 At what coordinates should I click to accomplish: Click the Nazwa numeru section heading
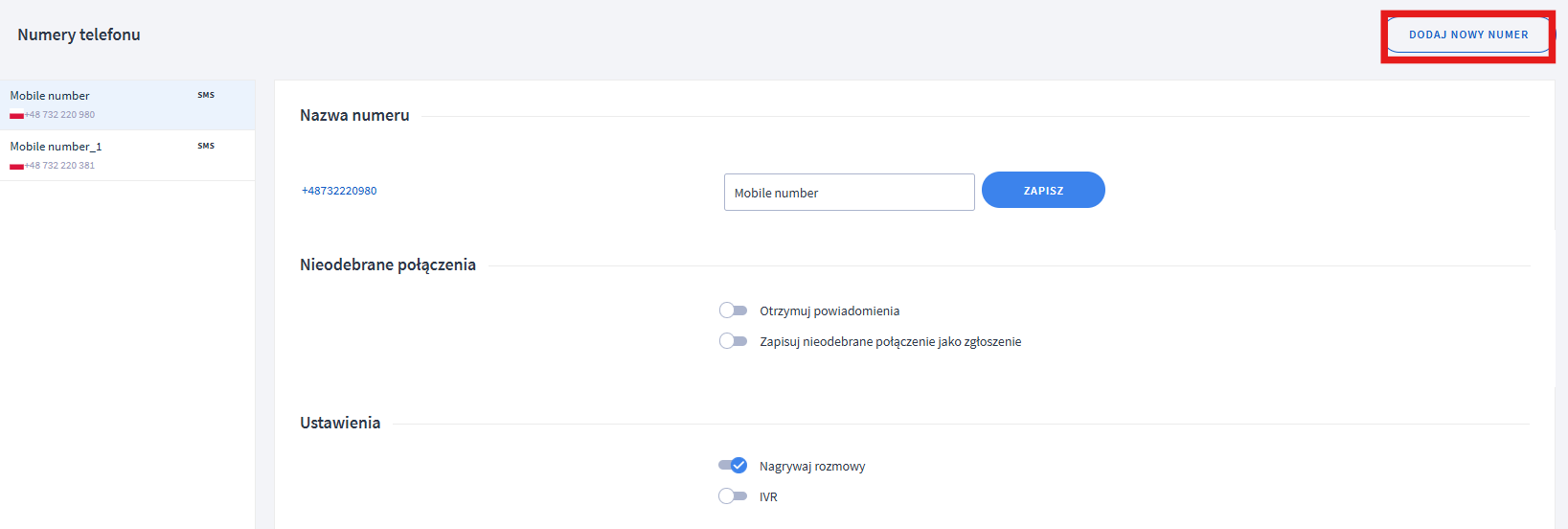354,115
